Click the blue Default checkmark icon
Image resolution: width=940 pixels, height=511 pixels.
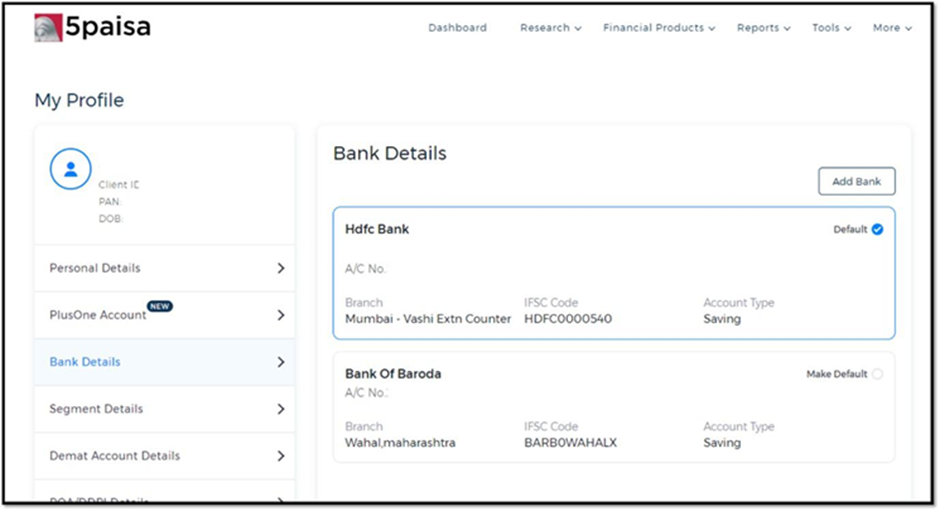coord(877,229)
